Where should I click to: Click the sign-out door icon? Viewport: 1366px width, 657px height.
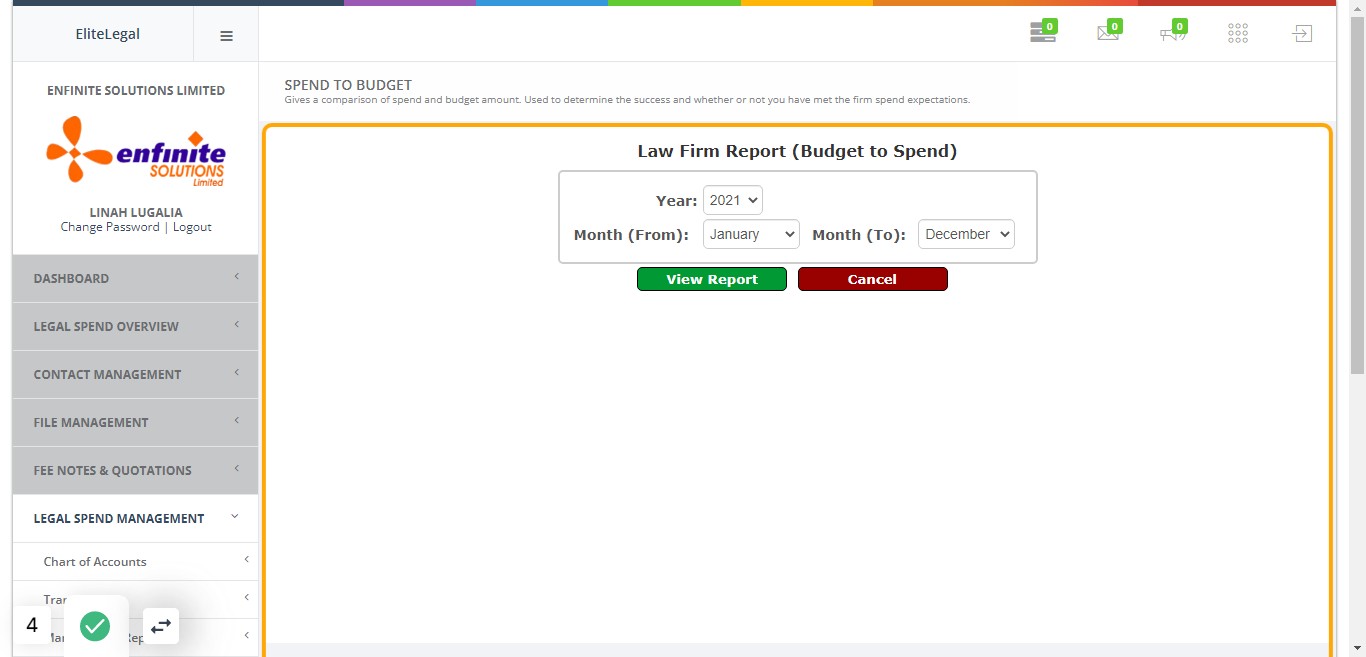pos(1301,34)
